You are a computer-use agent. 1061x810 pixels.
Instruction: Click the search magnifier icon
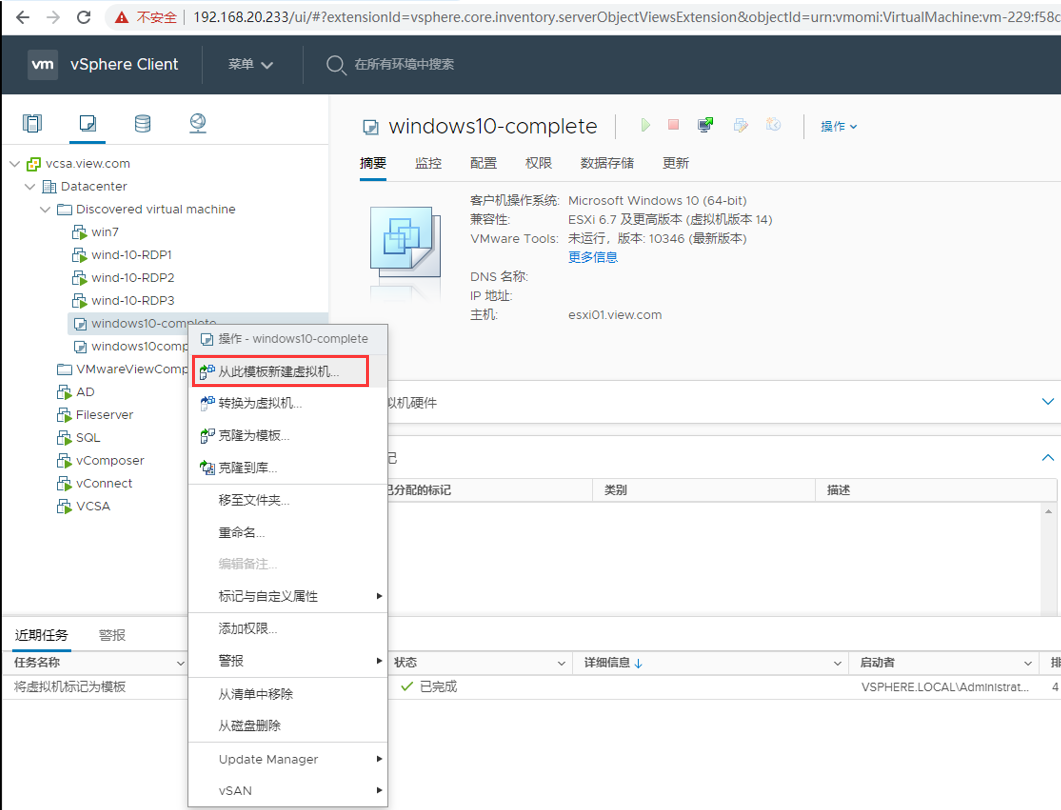tap(336, 65)
